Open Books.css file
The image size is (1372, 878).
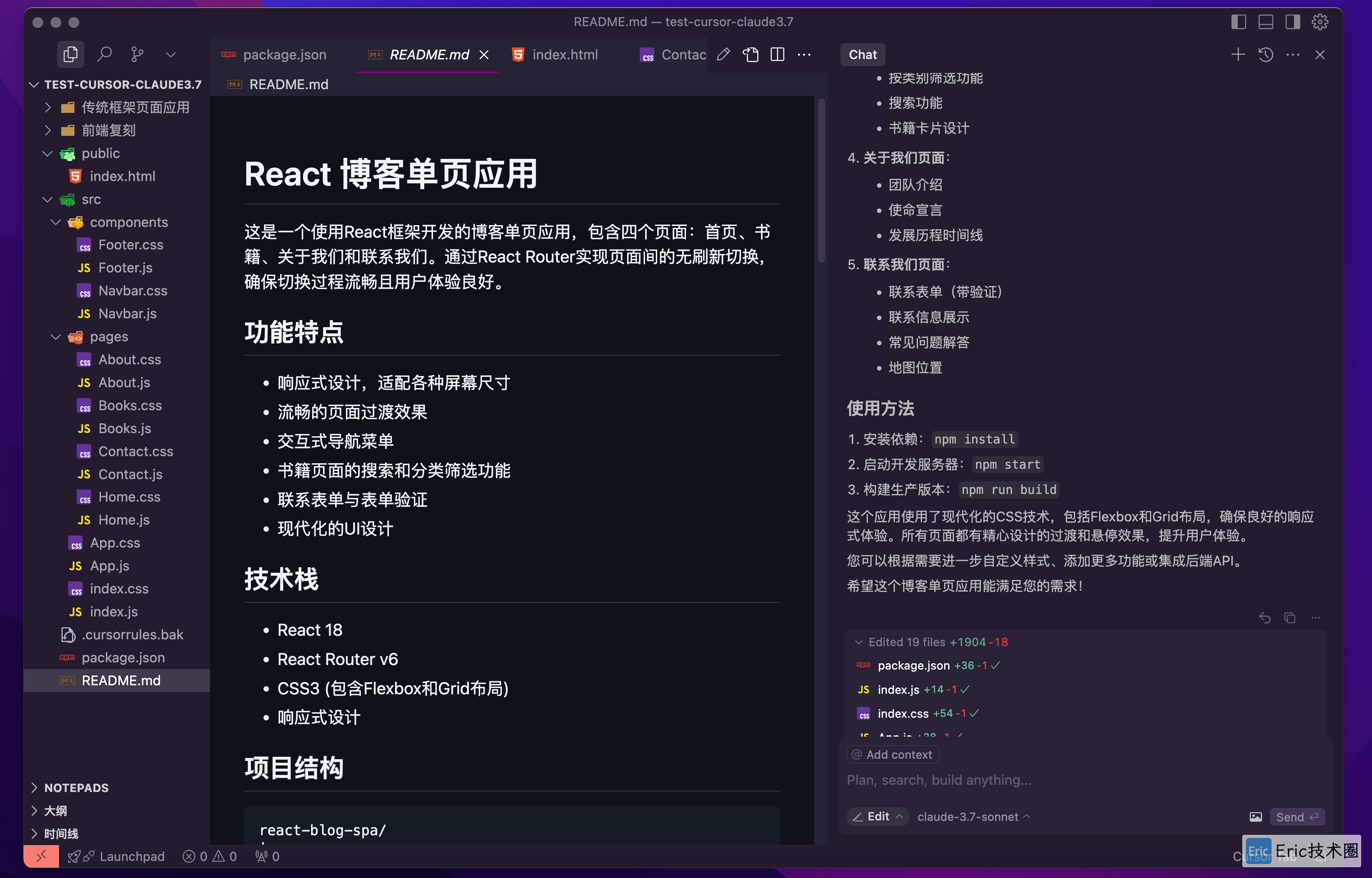116,405
